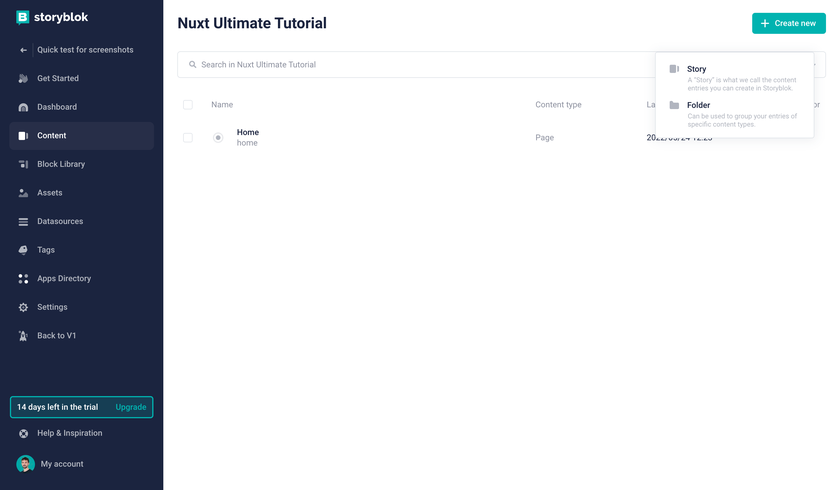Click the Storyblok logo icon
Image resolution: width=840 pixels, height=490 pixels.
[22, 18]
